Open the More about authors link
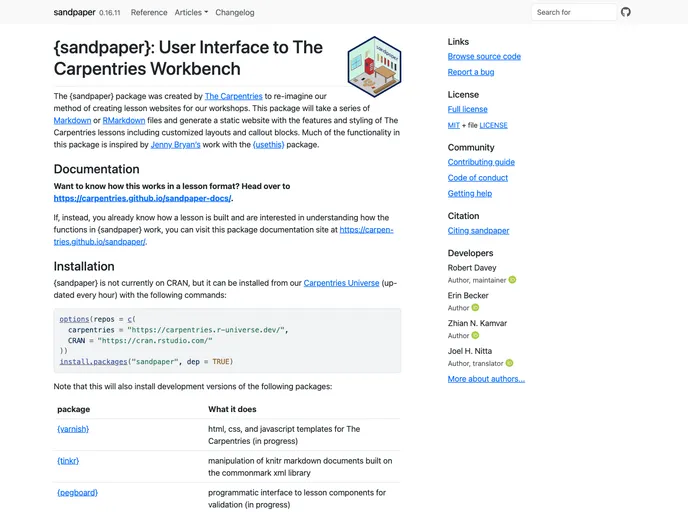Image resolution: width=688 pixels, height=512 pixels. click(486, 379)
